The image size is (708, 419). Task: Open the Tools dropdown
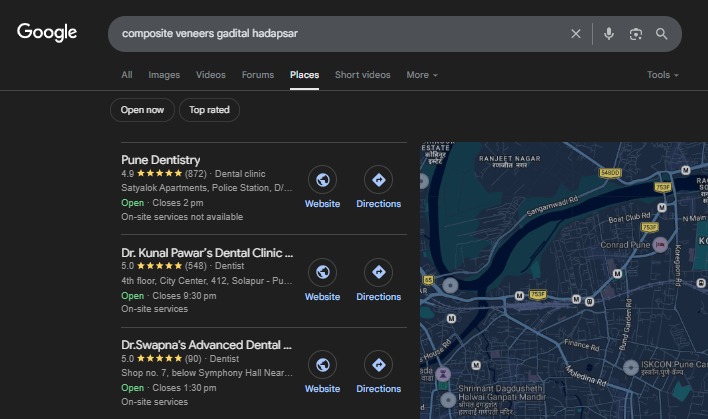point(662,75)
